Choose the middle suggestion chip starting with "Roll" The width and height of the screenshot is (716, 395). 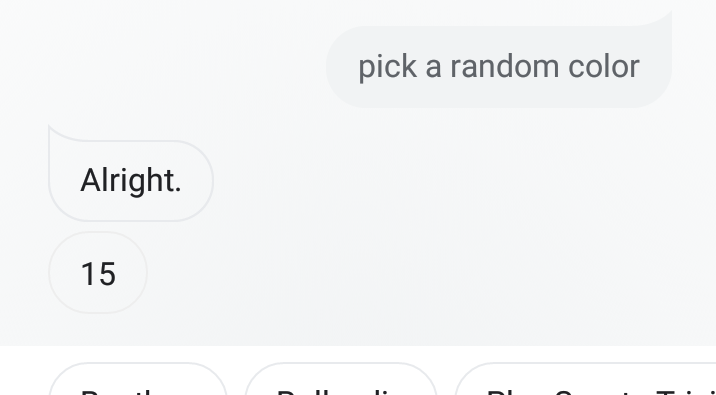[x=342, y=380]
